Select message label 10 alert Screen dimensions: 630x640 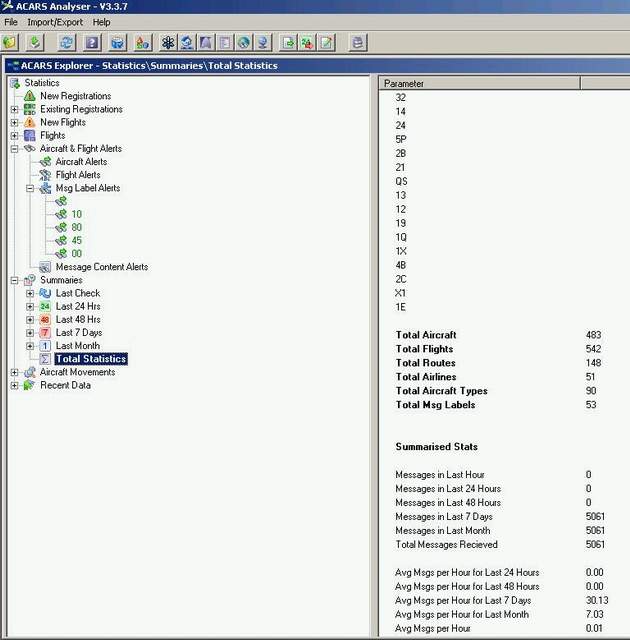tap(77, 214)
